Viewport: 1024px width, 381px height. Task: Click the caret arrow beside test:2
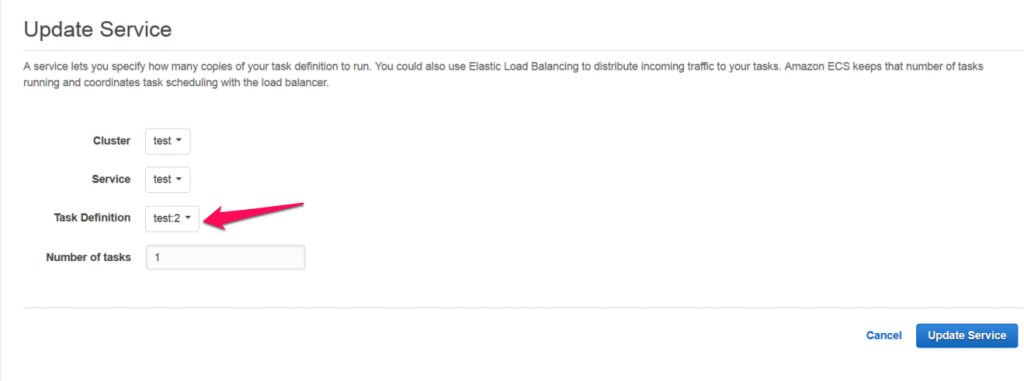coord(187,218)
